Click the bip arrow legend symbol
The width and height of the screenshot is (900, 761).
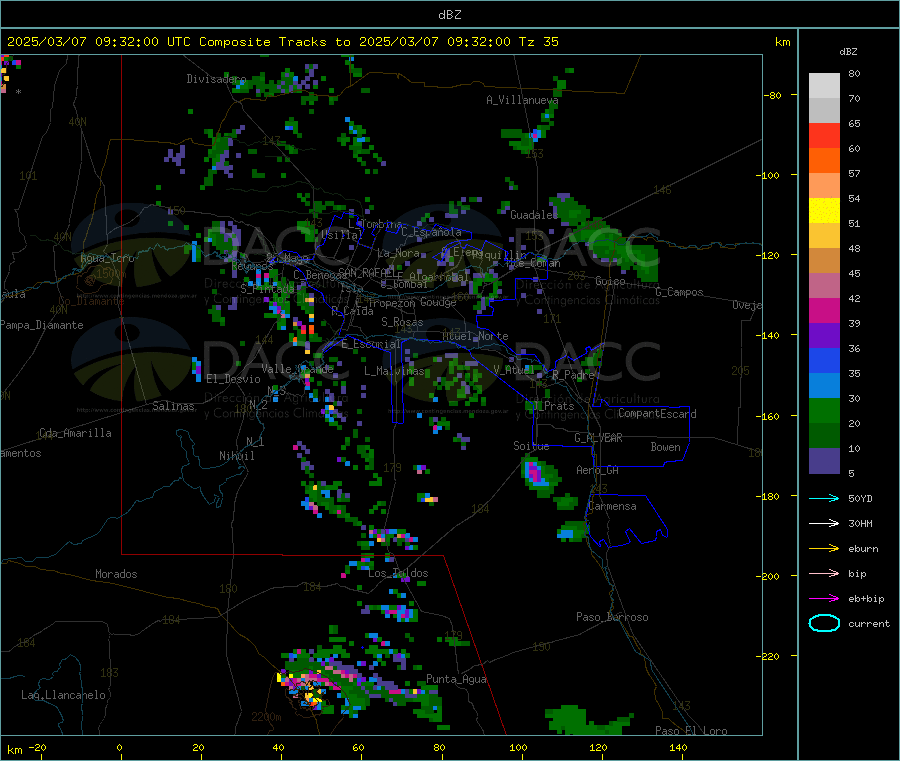(x=824, y=573)
